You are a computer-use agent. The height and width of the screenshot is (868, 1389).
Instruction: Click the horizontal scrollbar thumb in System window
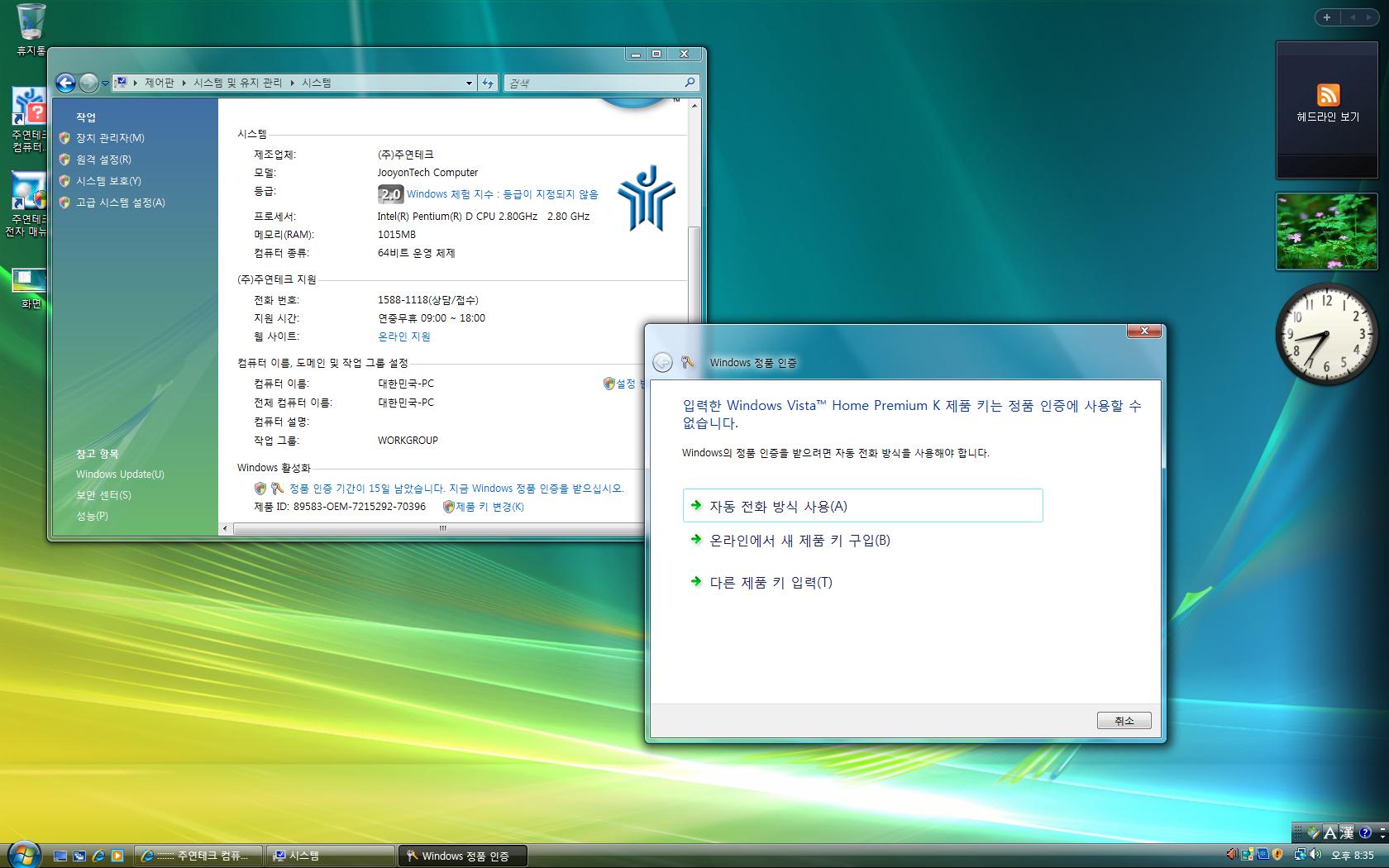tap(442, 528)
